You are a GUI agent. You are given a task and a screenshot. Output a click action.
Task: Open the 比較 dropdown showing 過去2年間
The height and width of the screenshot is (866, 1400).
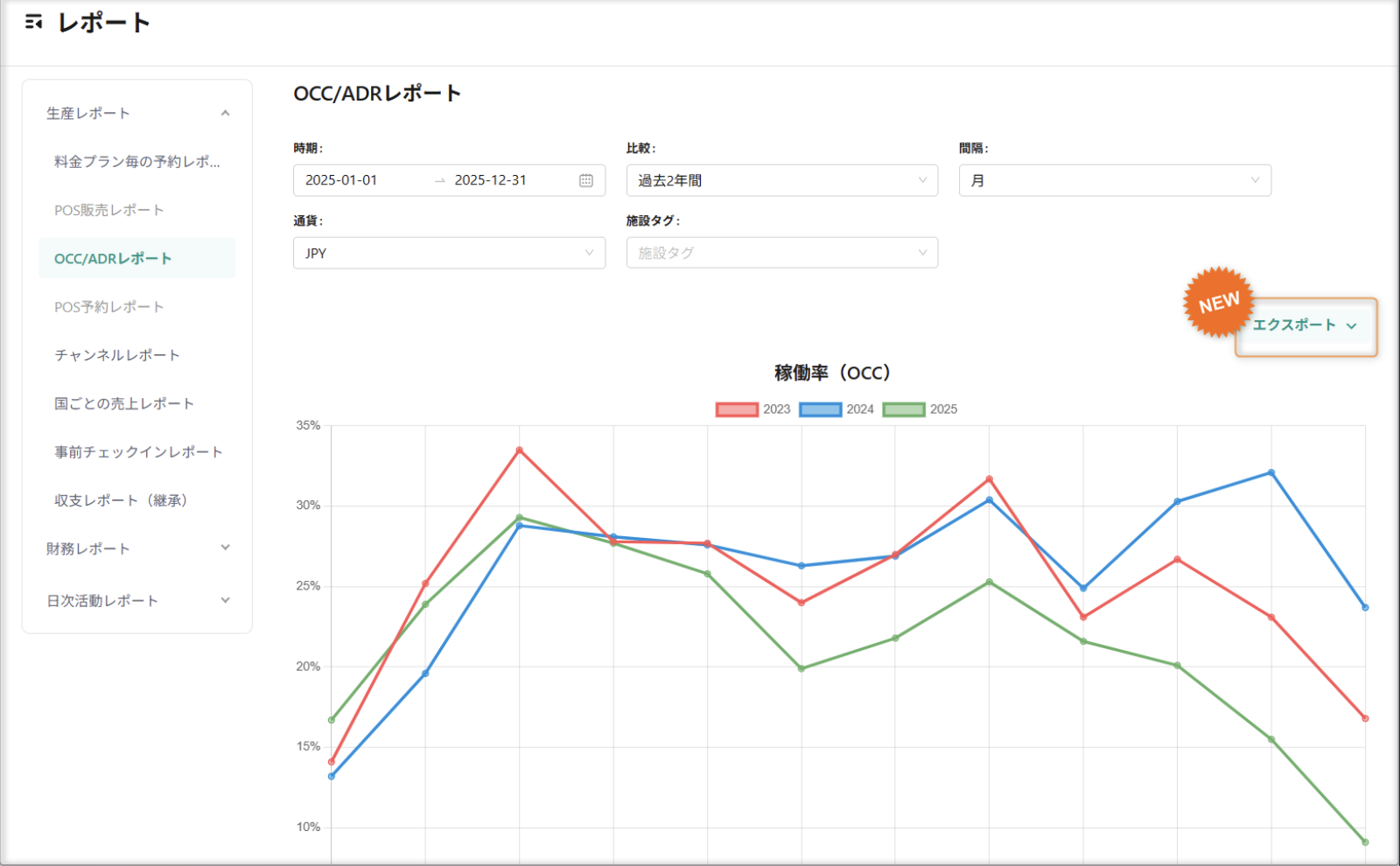pyautogui.click(x=781, y=180)
